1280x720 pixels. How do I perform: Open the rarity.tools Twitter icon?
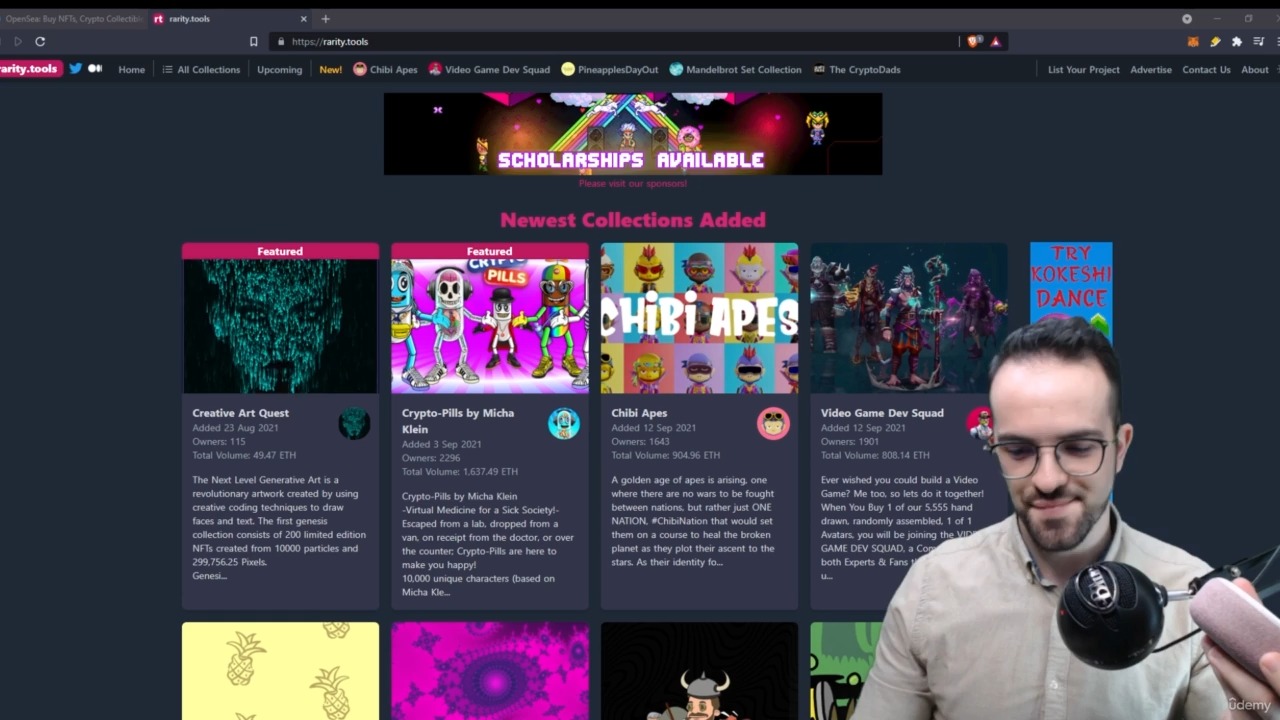(75, 68)
